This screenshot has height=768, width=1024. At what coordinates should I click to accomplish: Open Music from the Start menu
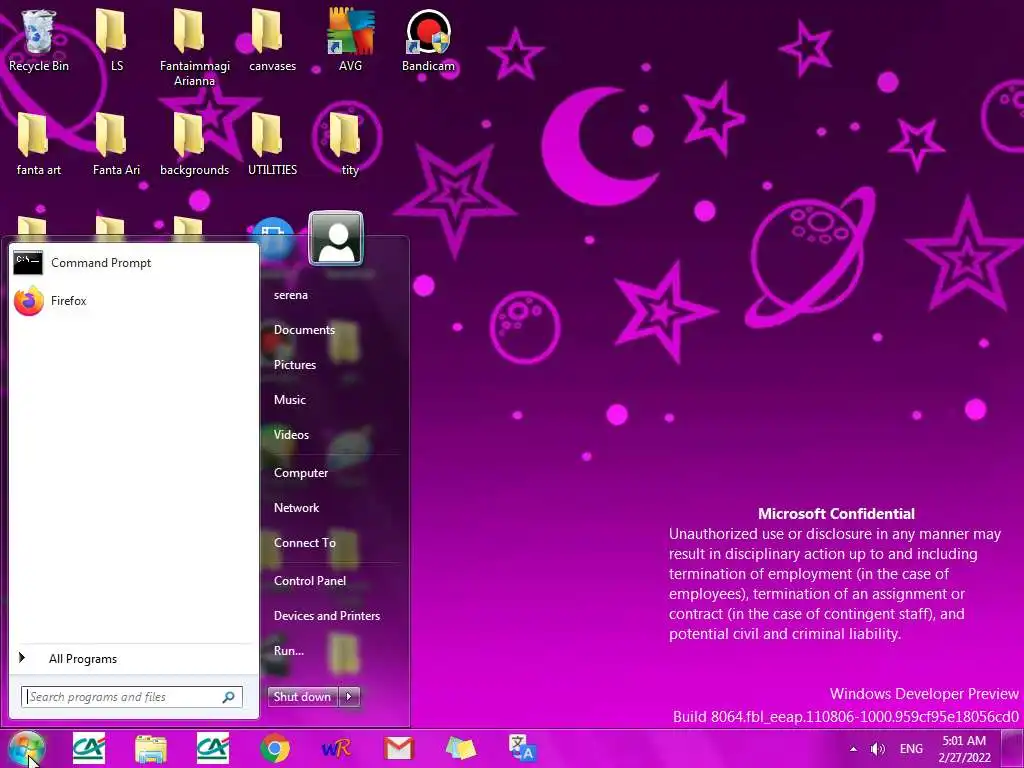[289, 400]
